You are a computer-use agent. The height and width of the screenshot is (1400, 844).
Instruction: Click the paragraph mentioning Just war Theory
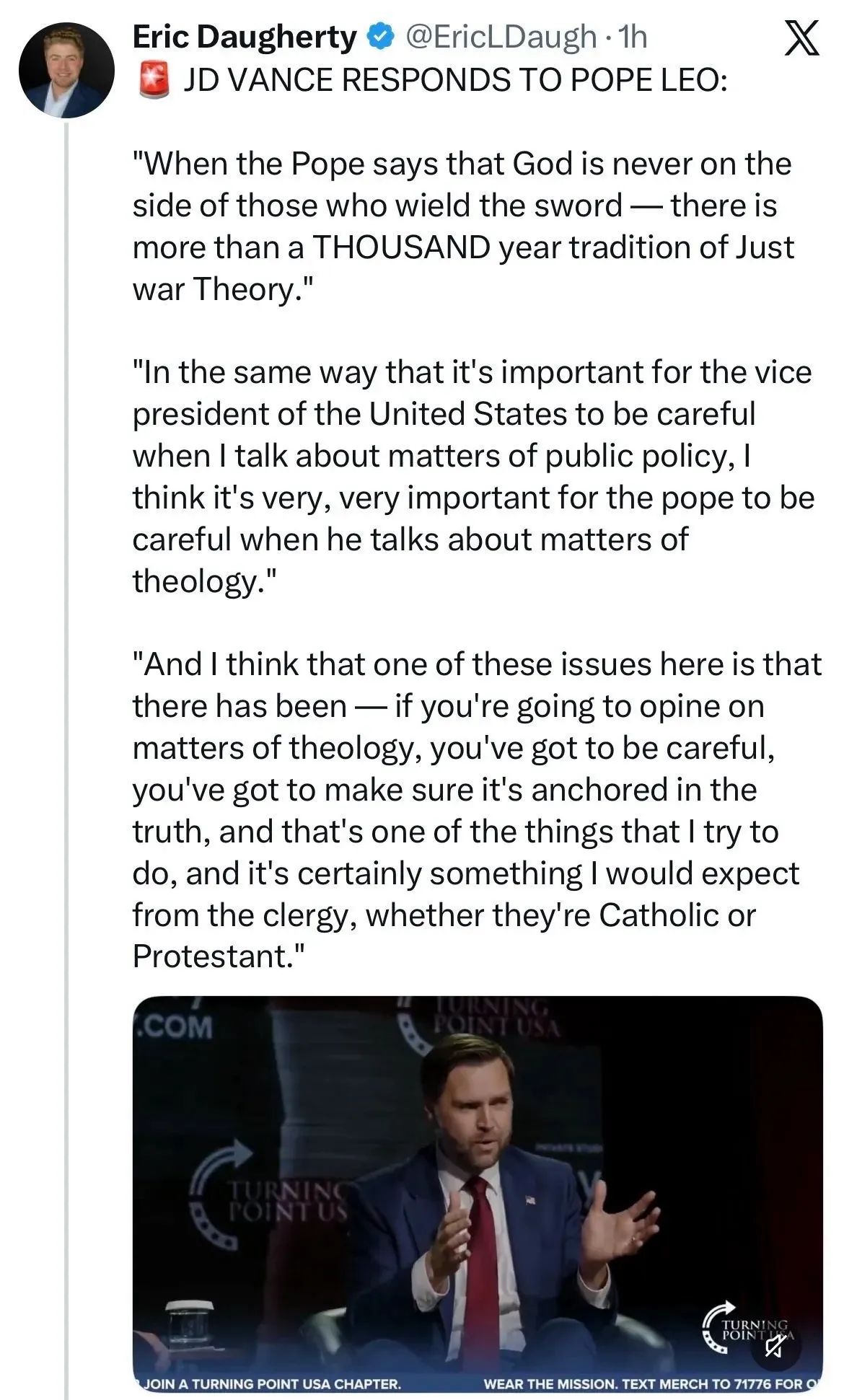pyautogui.click(x=462, y=226)
